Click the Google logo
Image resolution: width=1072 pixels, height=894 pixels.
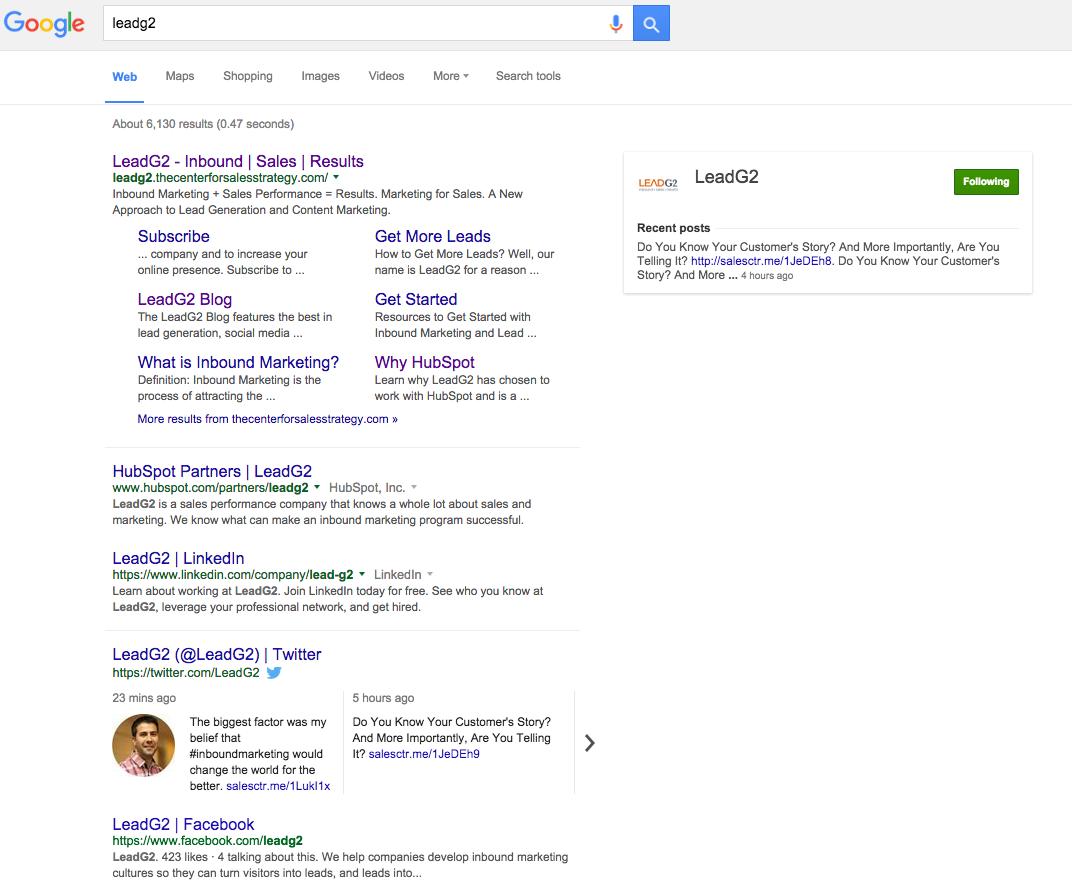coord(44,23)
